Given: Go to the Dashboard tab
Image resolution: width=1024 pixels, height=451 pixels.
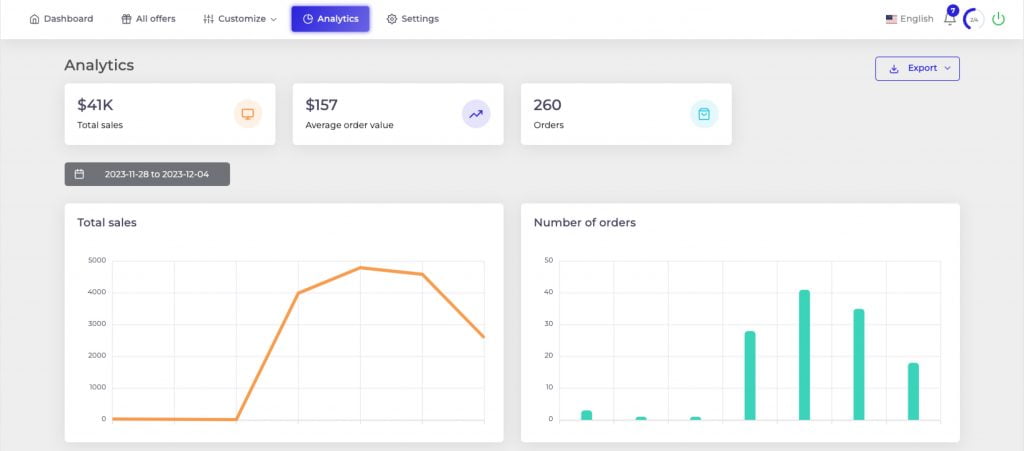Looking at the screenshot, I should (61, 19).
